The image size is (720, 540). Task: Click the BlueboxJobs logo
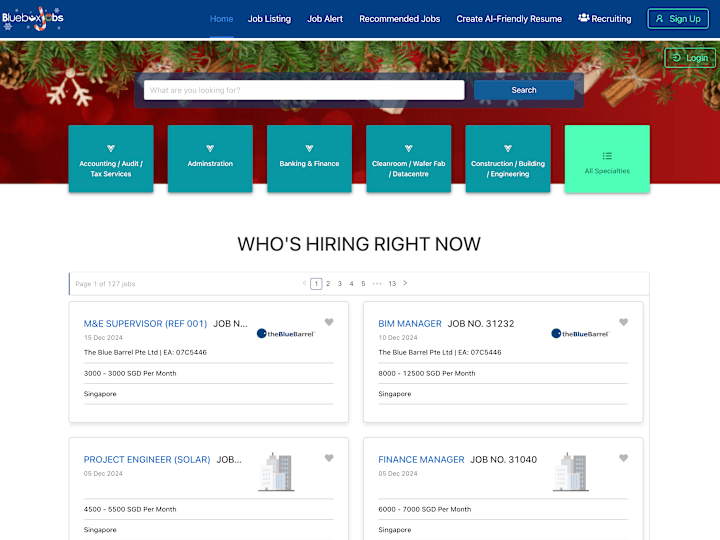click(x=32, y=19)
